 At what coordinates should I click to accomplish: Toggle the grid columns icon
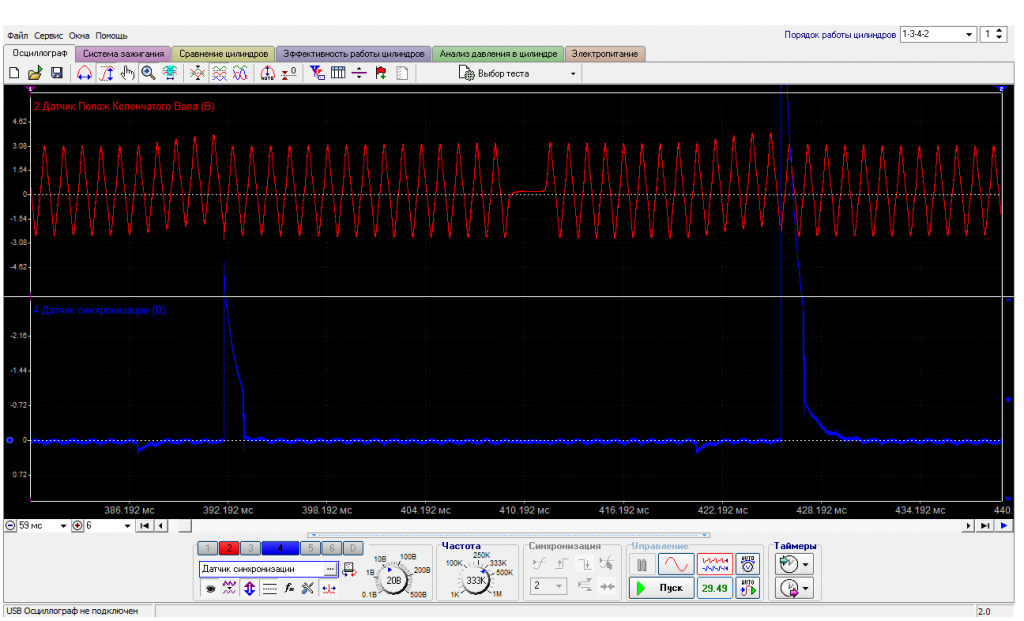pyautogui.click(x=338, y=73)
